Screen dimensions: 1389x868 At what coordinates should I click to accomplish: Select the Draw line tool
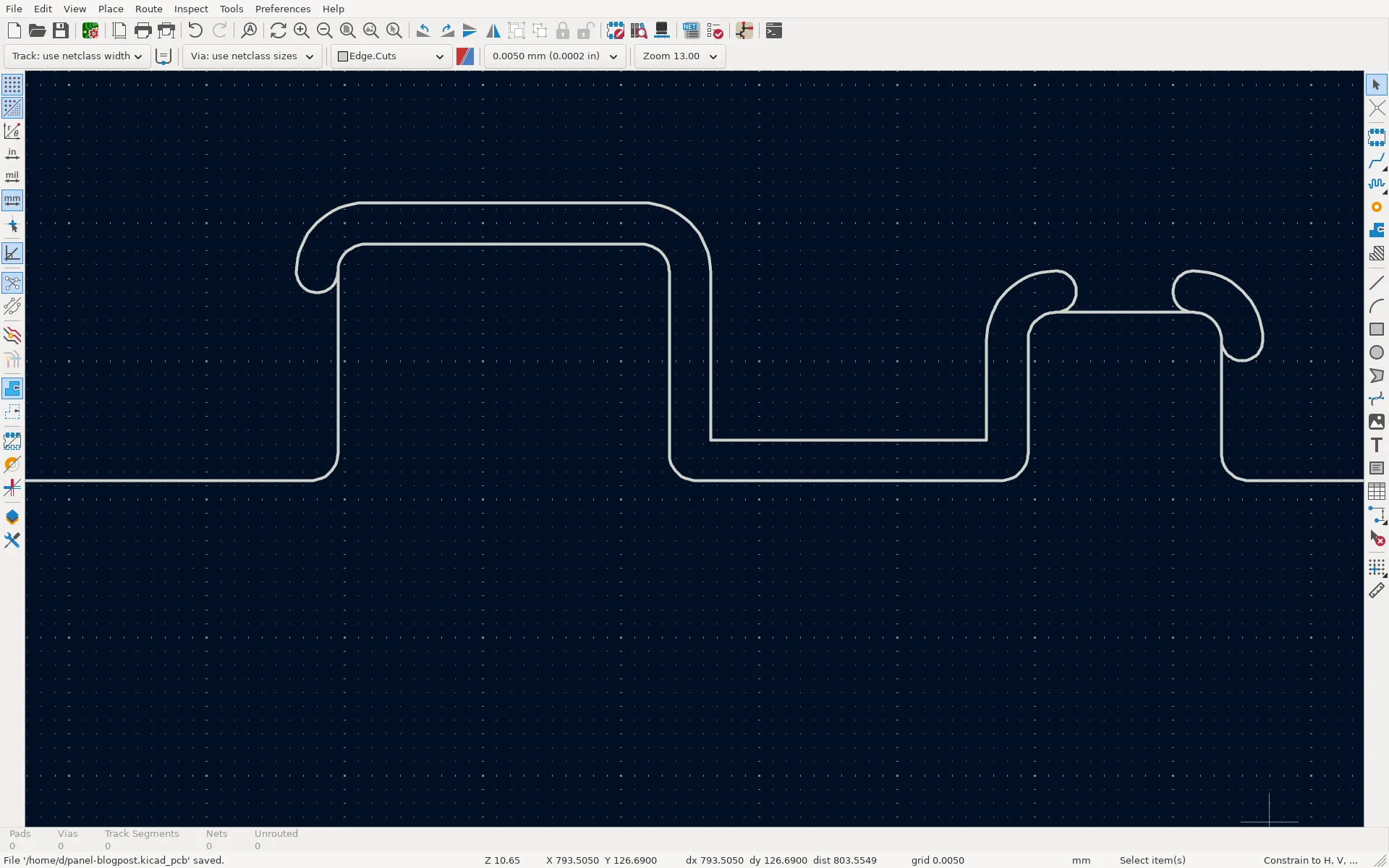pos(1377,283)
